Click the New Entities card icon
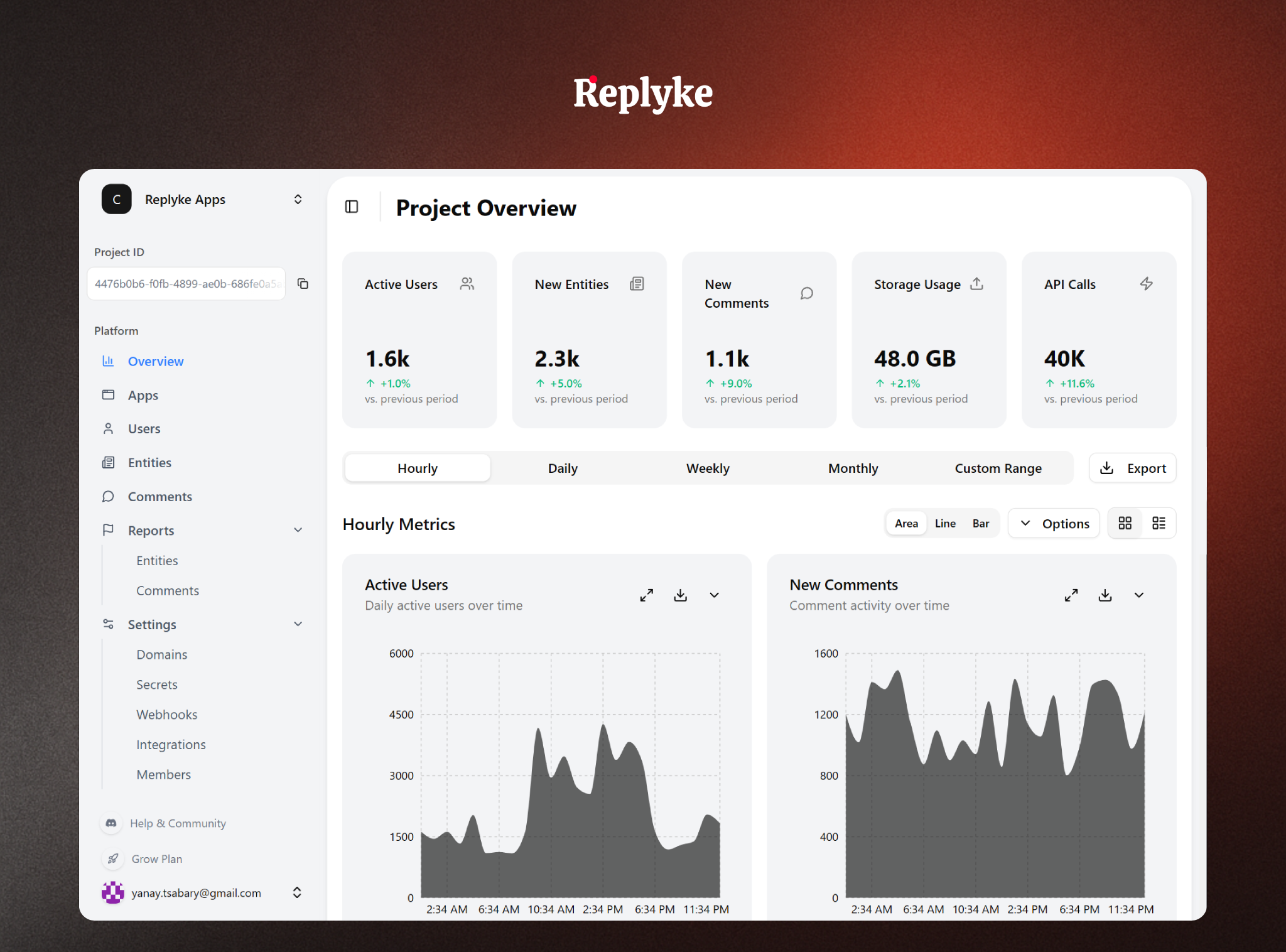The height and width of the screenshot is (952, 1286). tap(637, 284)
